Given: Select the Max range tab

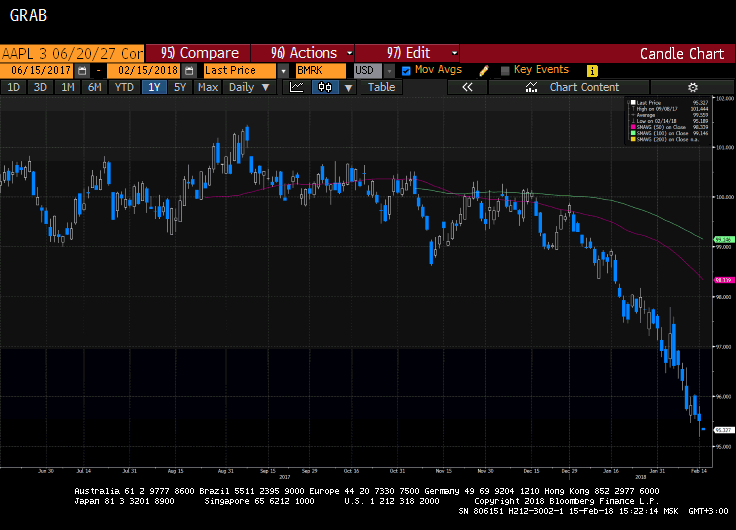Looking at the screenshot, I should pyautogui.click(x=208, y=87).
